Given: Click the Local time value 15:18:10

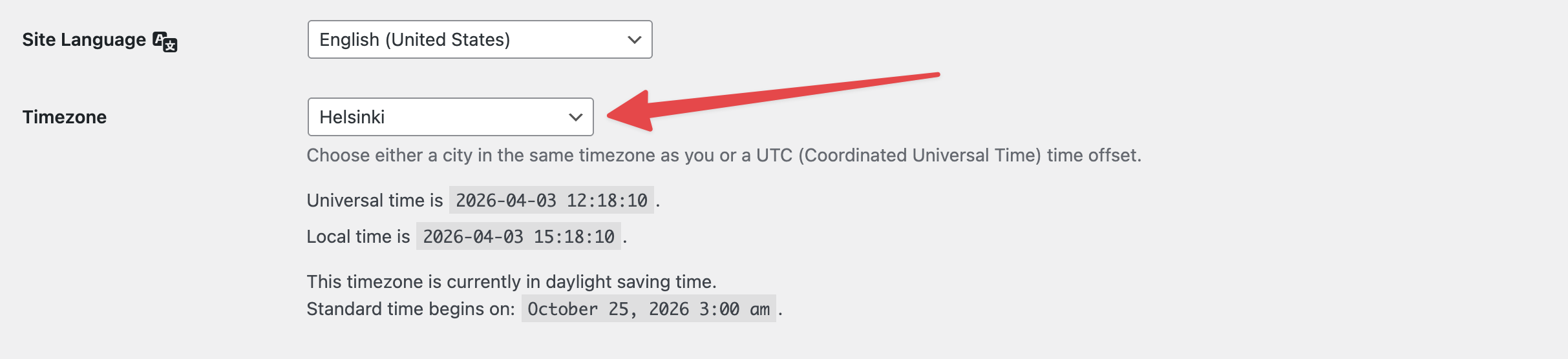Looking at the screenshot, I should pyautogui.click(x=518, y=236).
